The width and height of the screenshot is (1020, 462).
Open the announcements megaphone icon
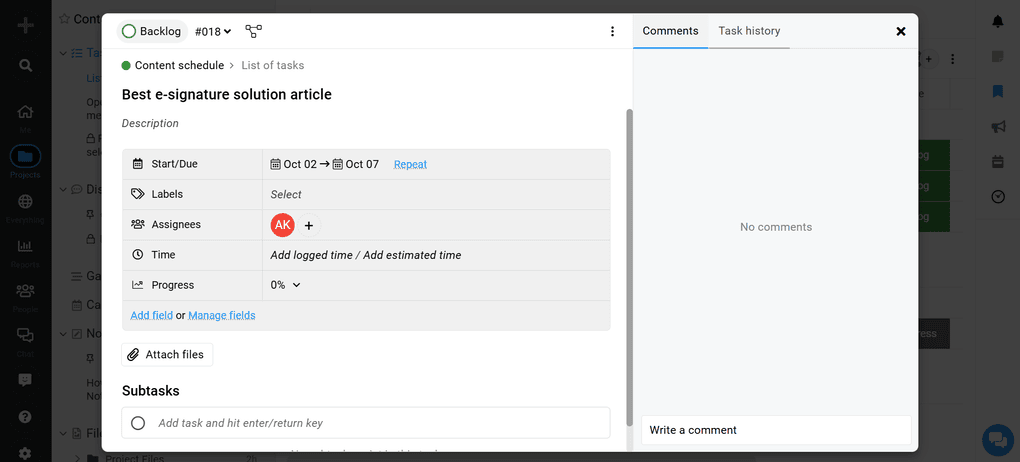click(998, 127)
